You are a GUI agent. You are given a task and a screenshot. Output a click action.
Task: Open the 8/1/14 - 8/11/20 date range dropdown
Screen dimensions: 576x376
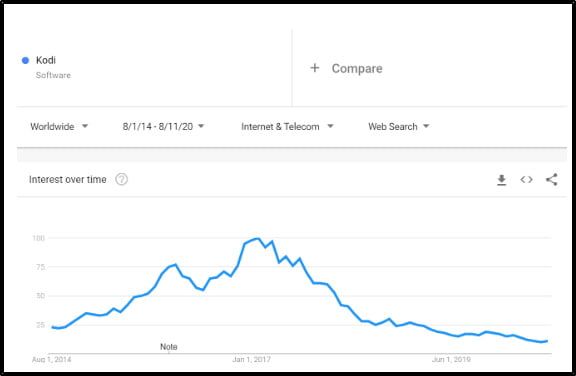[x=163, y=127]
